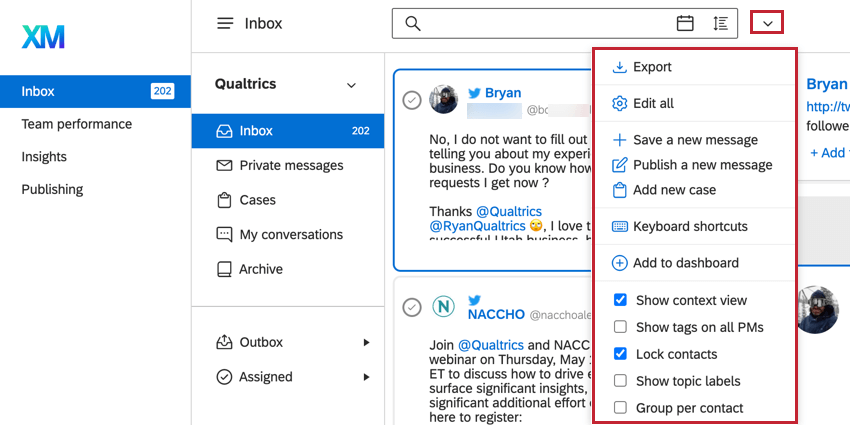Click the Outbox tray icon
850x425 pixels.
point(224,342)
